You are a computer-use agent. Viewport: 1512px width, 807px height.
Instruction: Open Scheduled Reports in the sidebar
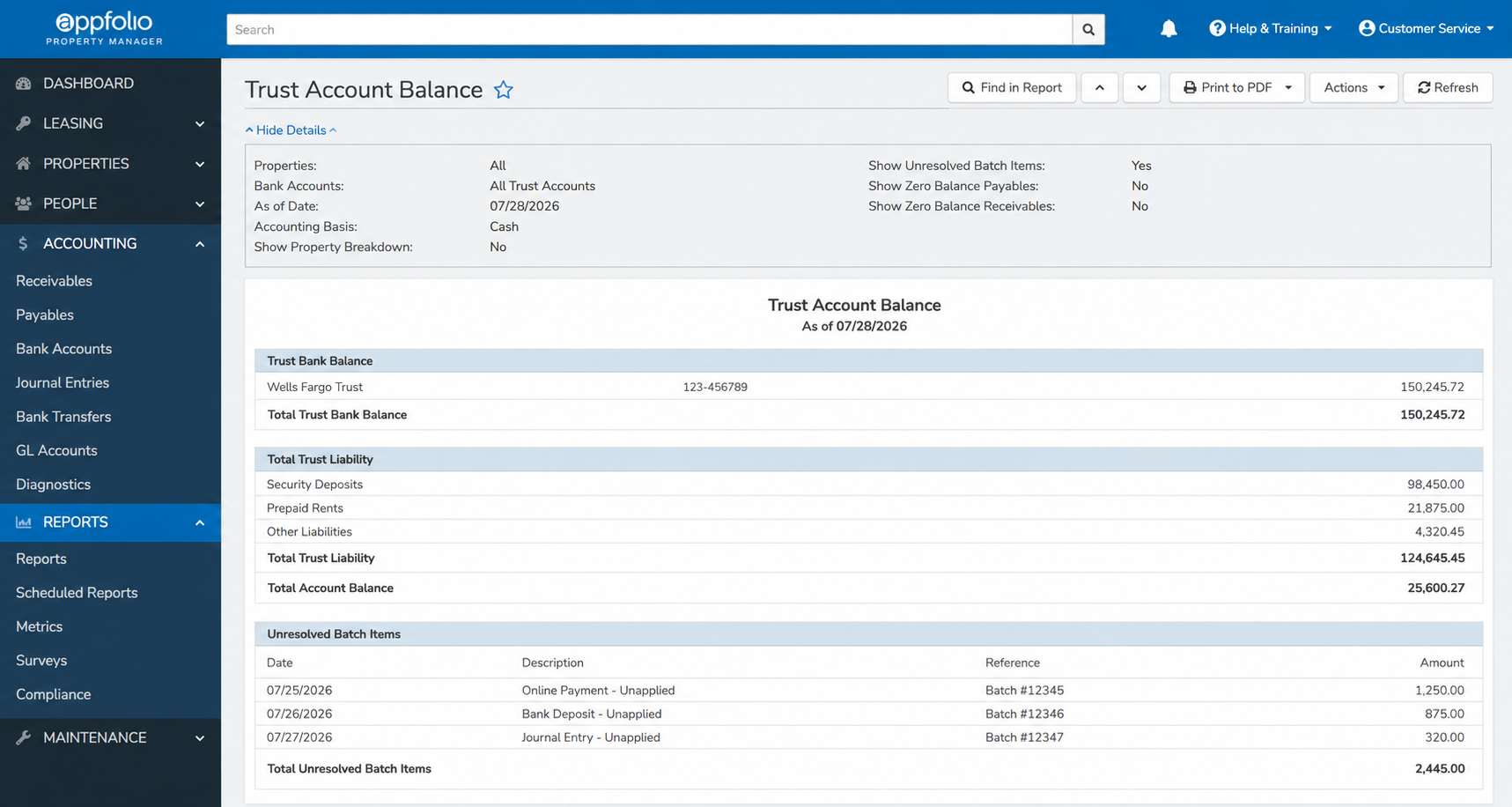[x=77, y=593]
